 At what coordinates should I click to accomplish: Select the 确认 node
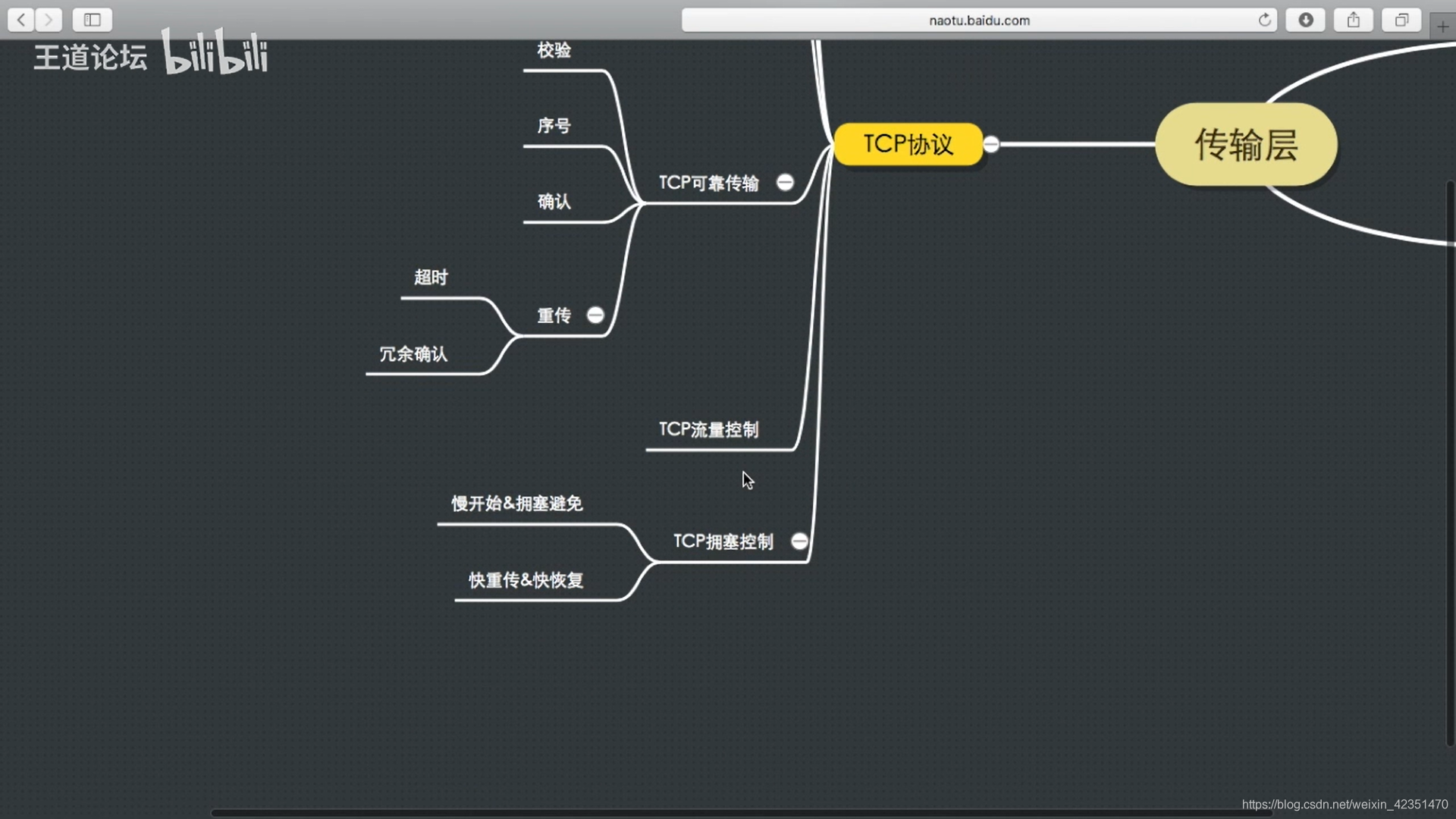(x=554, y=202)
